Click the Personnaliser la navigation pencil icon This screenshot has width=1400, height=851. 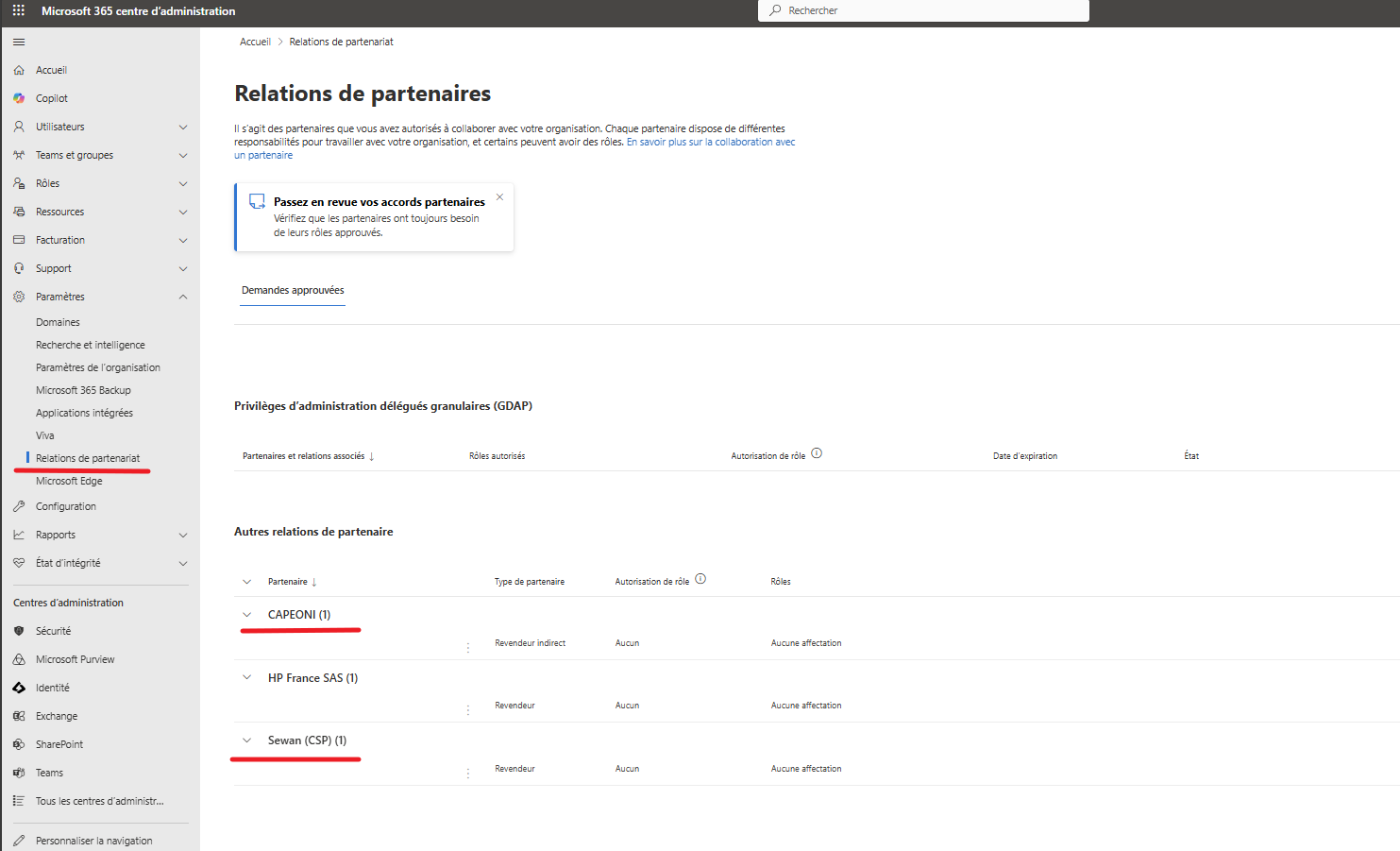click(x=19, y=841)
